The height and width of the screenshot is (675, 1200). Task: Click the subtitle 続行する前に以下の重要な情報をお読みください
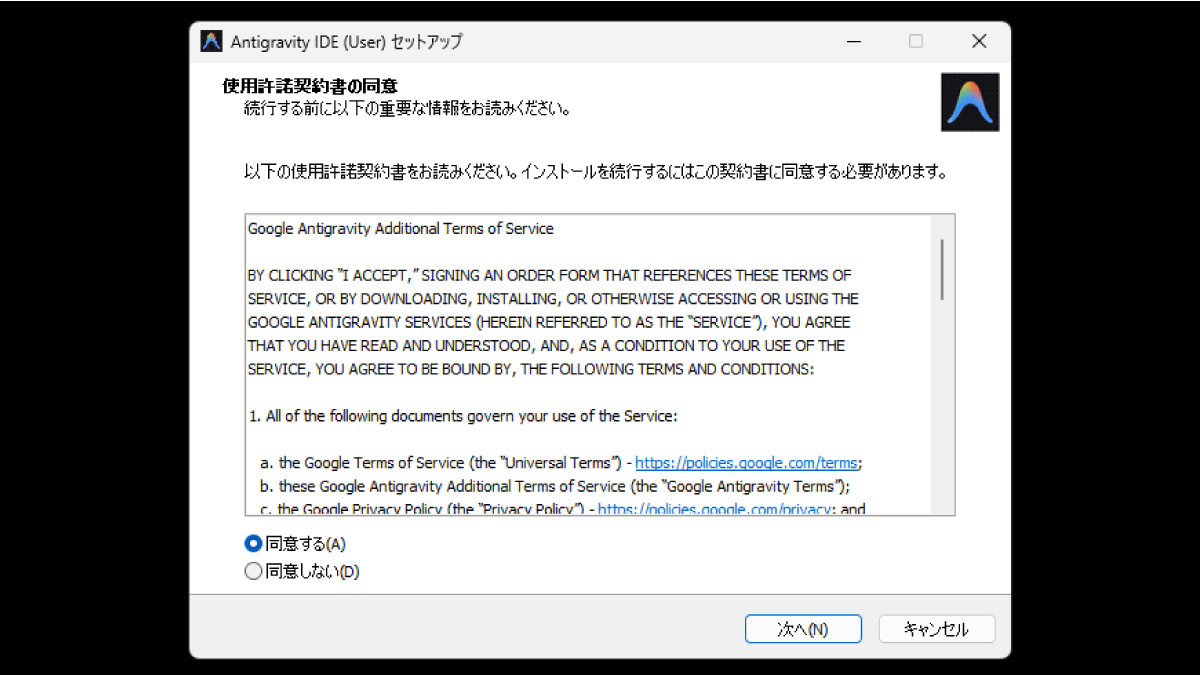coord(408,108)
